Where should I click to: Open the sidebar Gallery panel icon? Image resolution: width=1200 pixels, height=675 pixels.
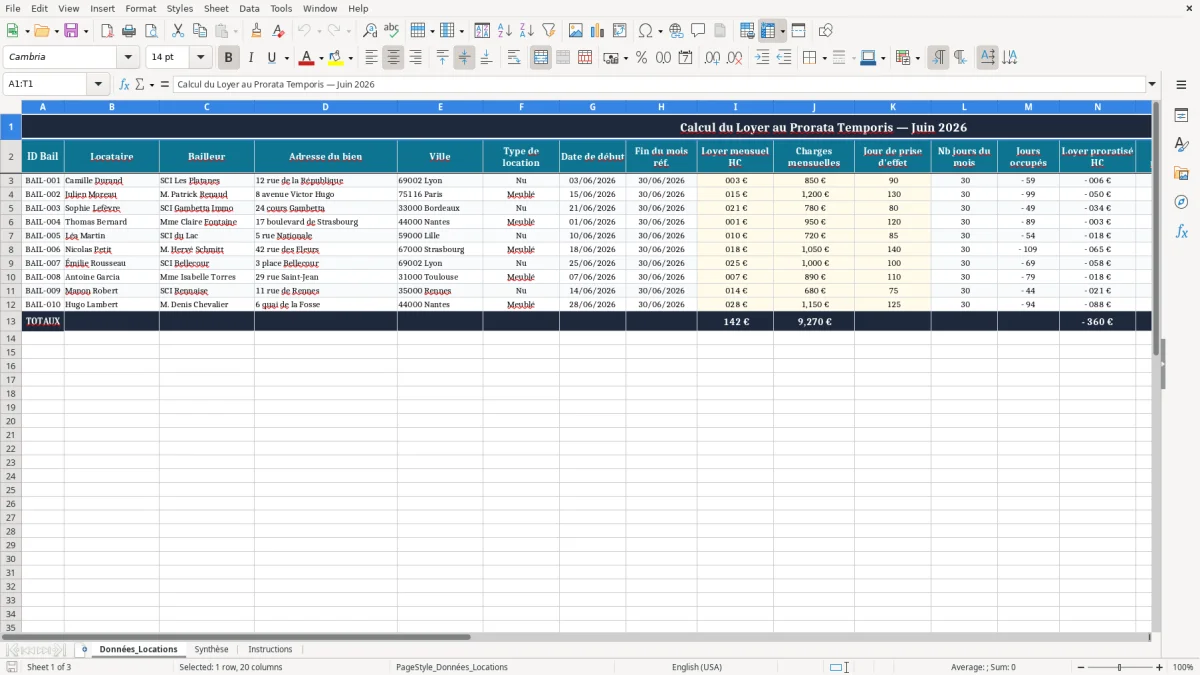(x=1181, y=173)
